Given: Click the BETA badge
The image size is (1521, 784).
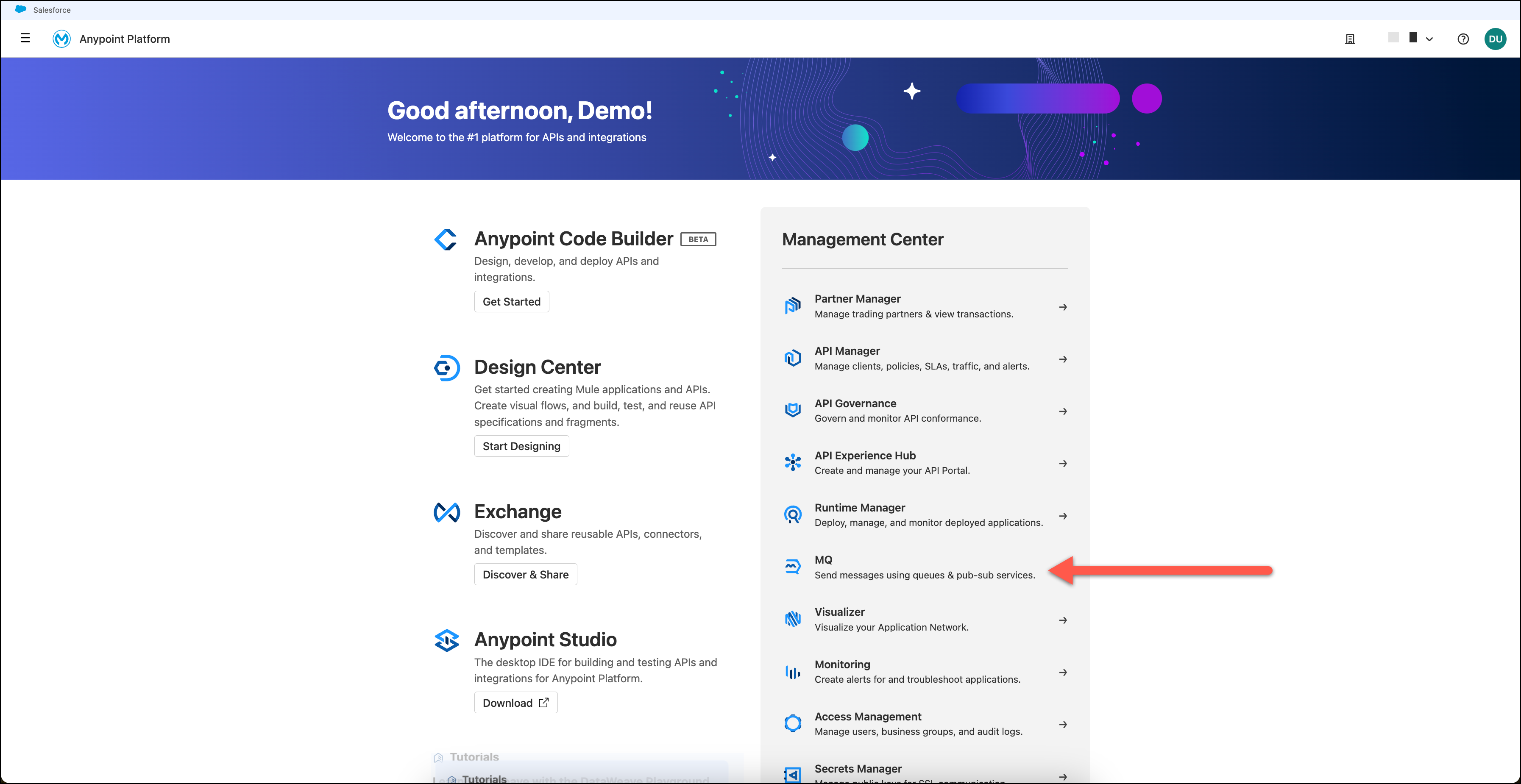Looking at the screenshot, I should tap(699, 239).
